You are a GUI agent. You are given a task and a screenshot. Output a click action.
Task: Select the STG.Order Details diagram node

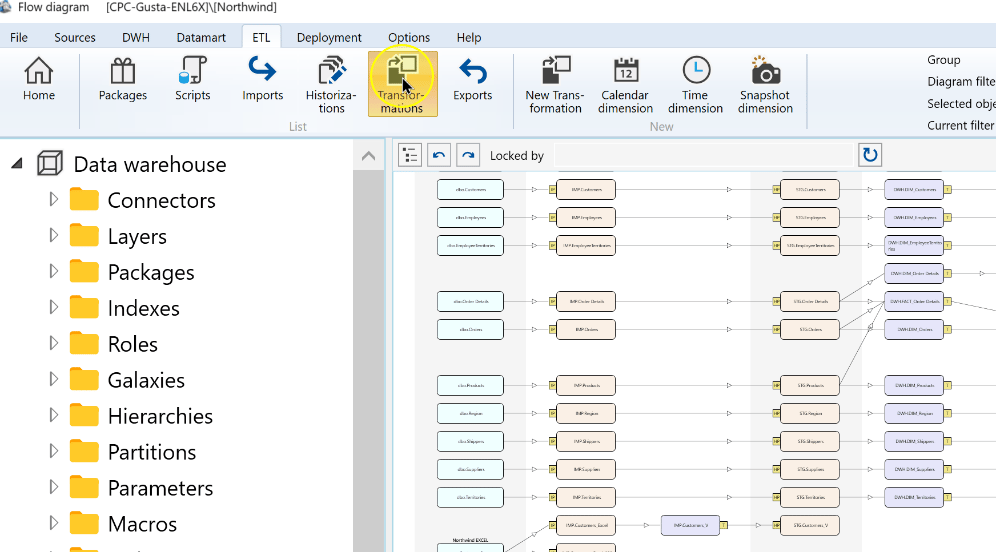(810, 301)
